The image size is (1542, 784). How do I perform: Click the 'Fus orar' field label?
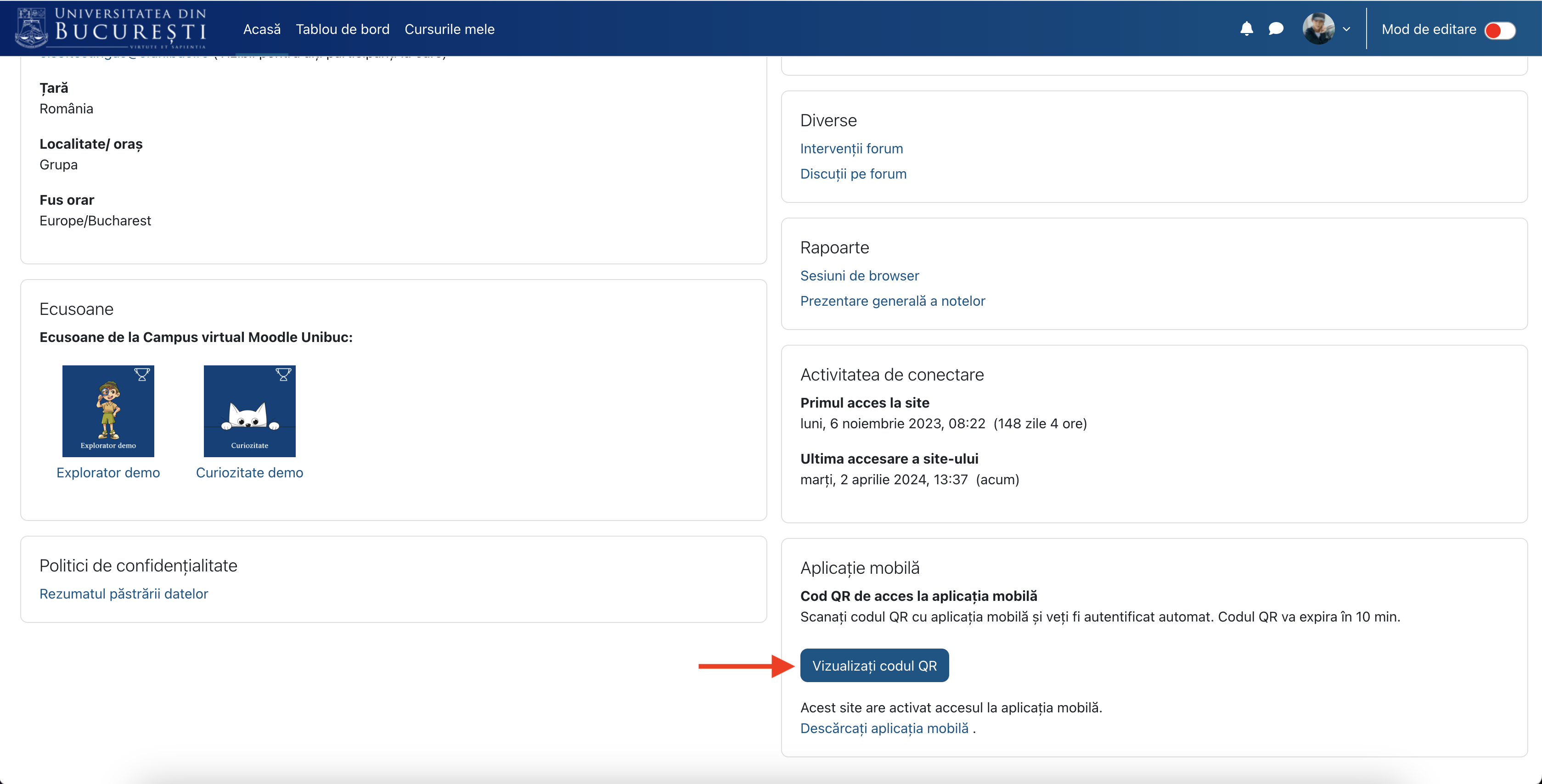click(67, 200)
